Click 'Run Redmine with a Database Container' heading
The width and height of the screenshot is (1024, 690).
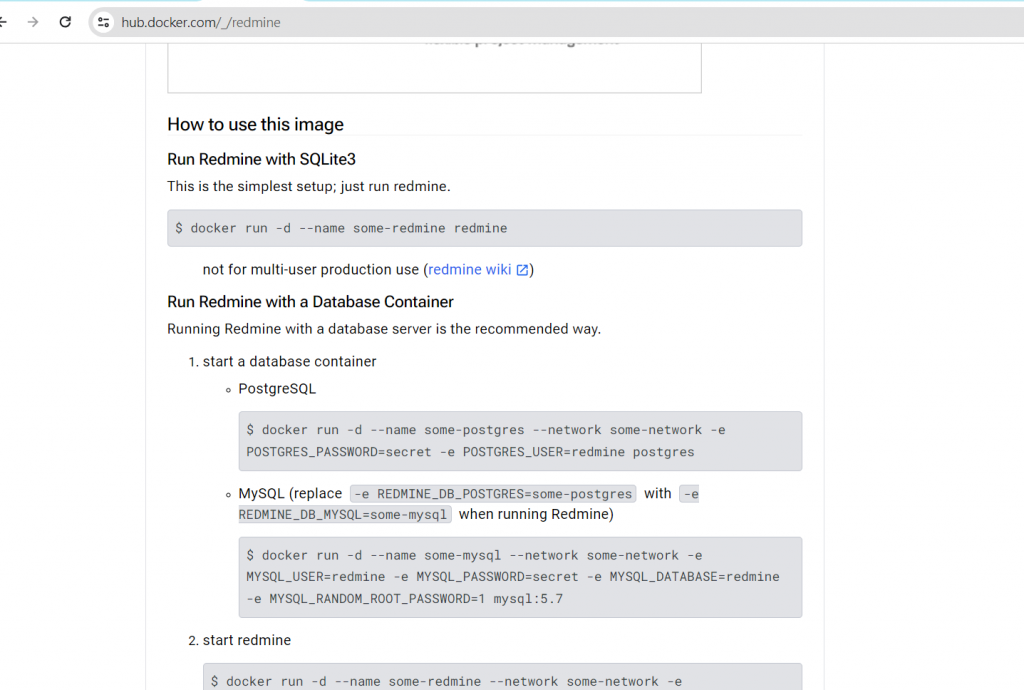(310, 302)
